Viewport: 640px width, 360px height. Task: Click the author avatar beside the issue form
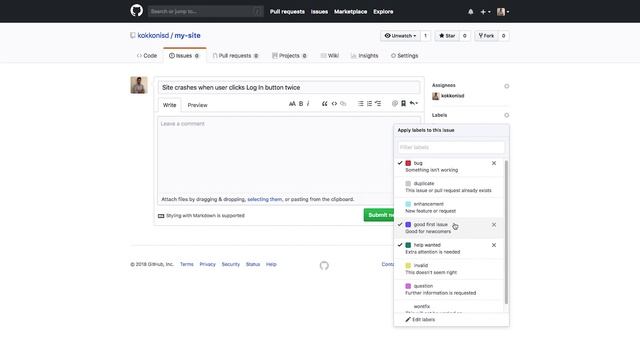click(x=139, y=85)
